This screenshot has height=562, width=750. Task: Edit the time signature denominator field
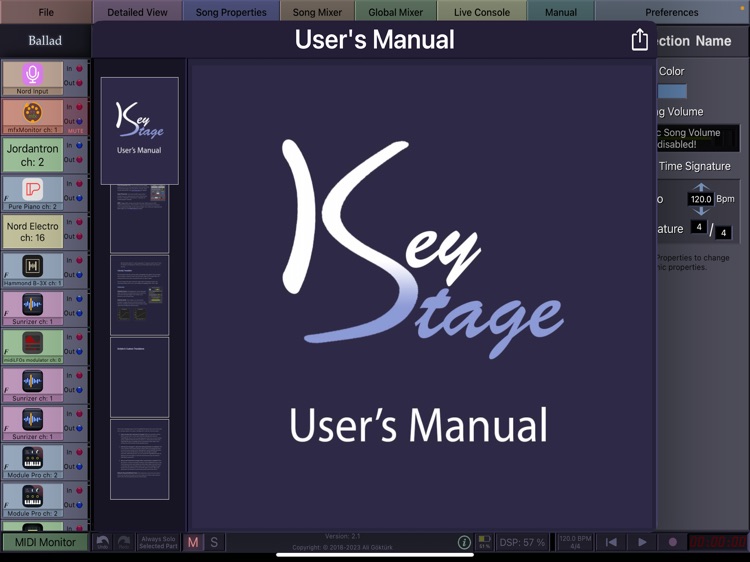[x=723, y=232]
